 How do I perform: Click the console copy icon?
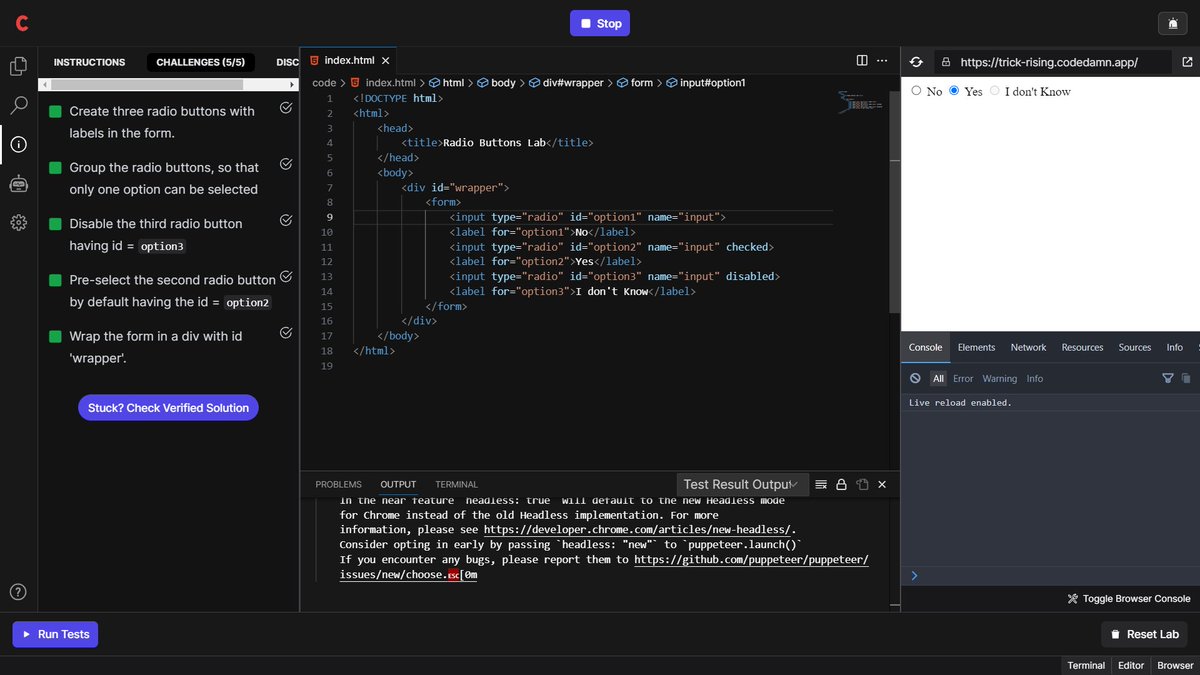(x=1186, y=378)
